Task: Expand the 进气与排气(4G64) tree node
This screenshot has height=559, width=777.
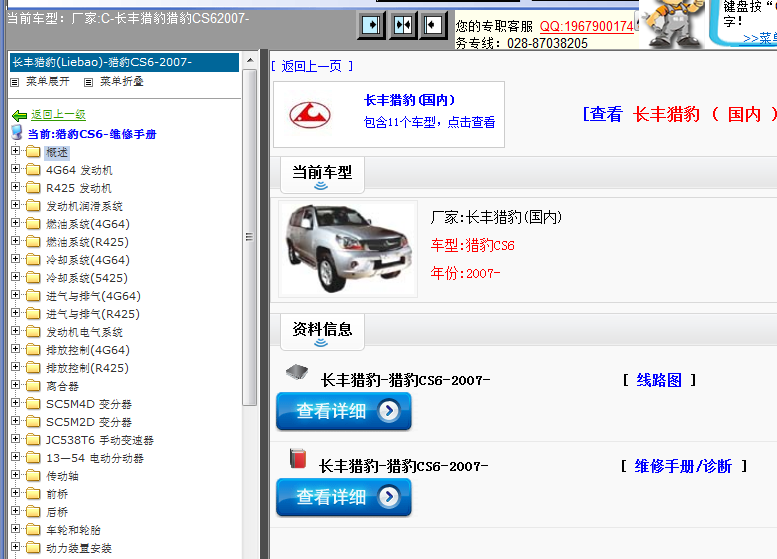Action: pyautogui.click(x=15, y=295)
